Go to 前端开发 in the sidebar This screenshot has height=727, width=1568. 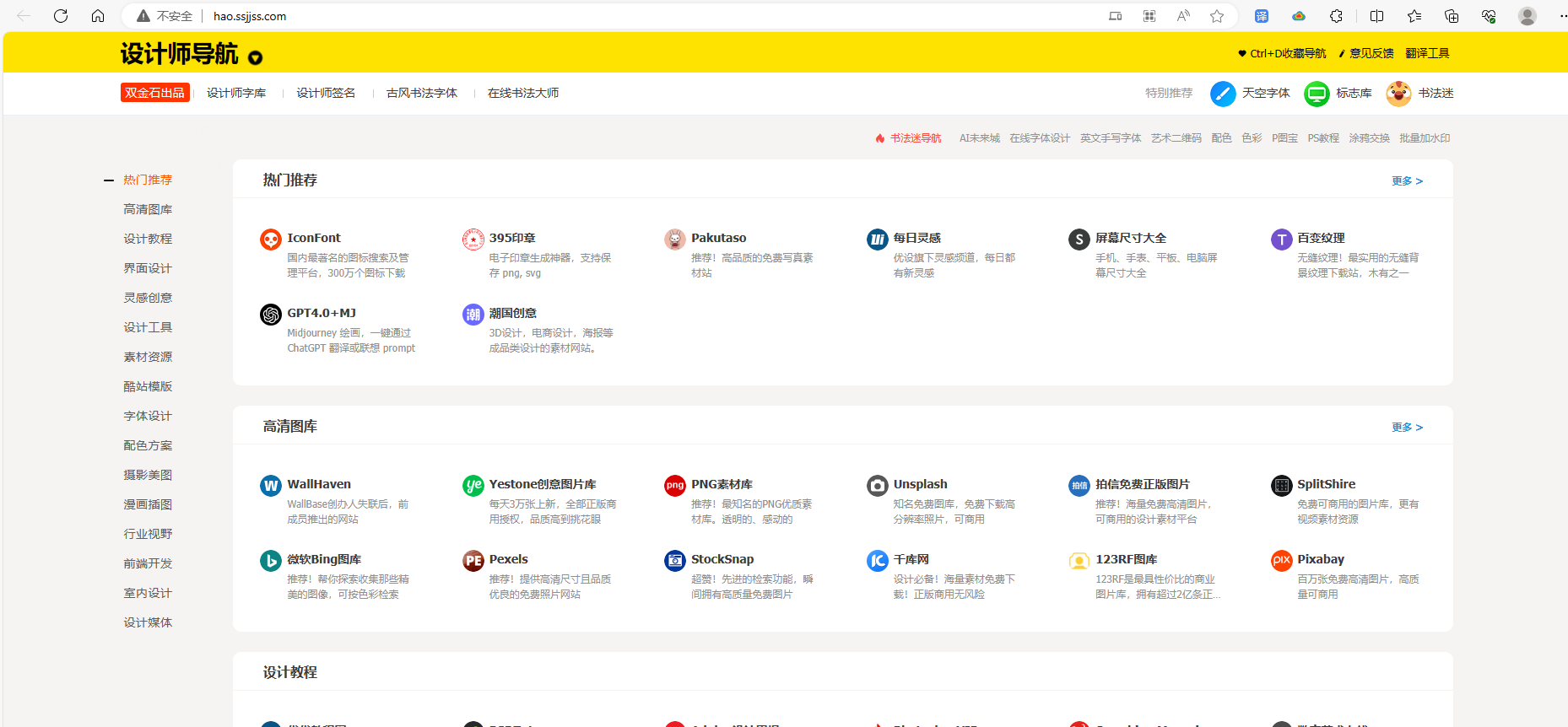148,563
